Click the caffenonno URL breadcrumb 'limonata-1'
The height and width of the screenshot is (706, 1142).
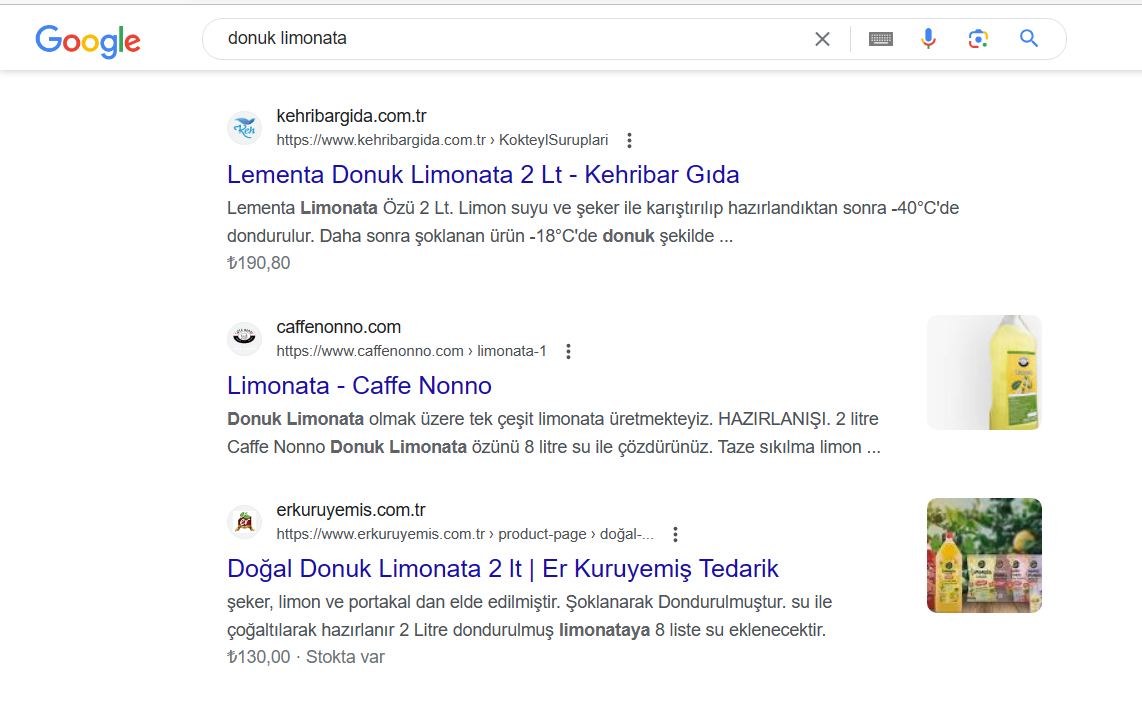click(x=511, y=351)
